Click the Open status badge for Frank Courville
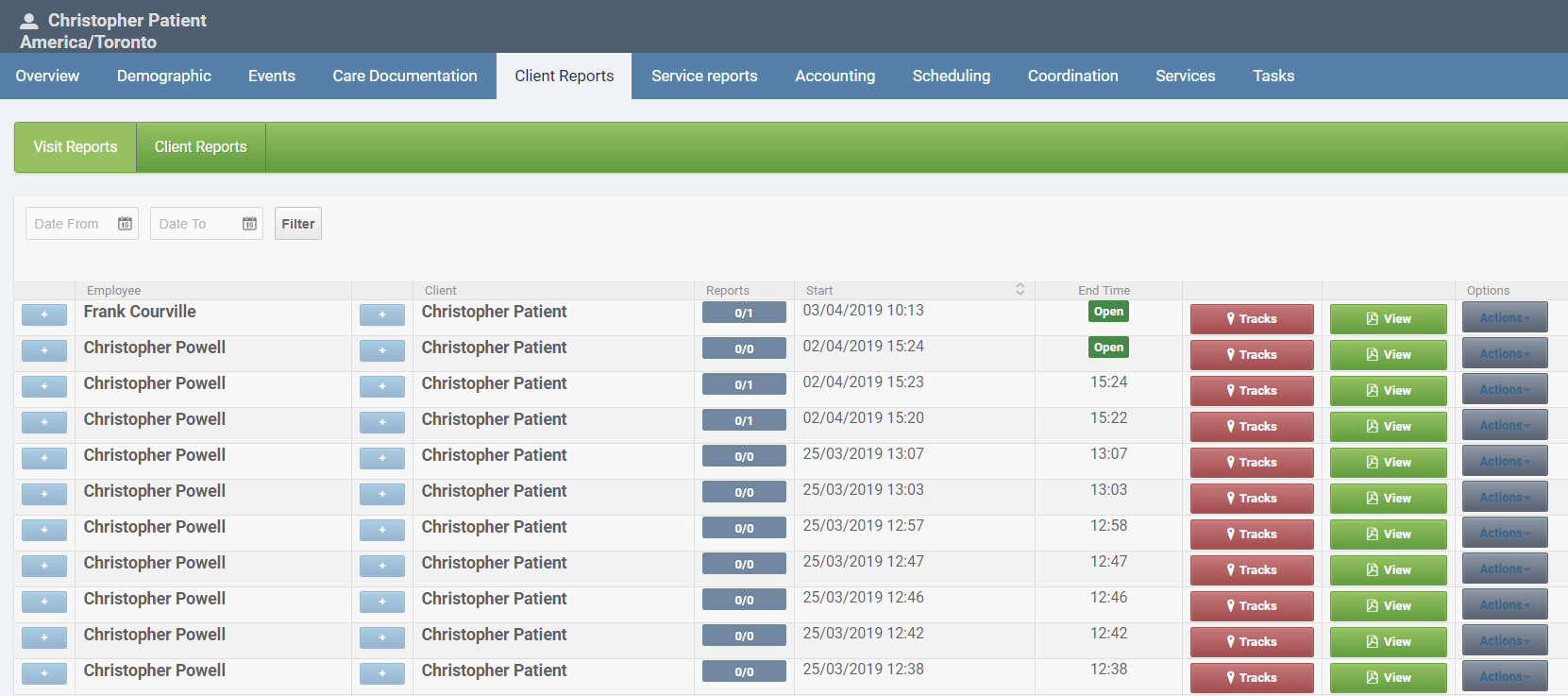The height and width of the screenshot is (696, 1568). (1108, 312)
